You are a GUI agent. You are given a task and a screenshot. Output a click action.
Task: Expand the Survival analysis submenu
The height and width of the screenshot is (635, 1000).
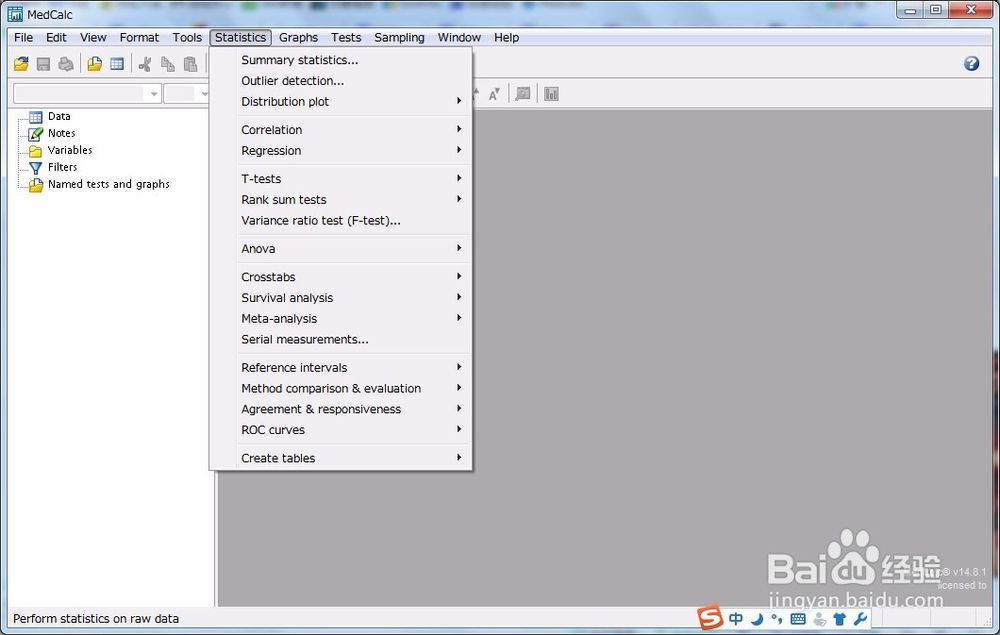click(x=351, y=298)
